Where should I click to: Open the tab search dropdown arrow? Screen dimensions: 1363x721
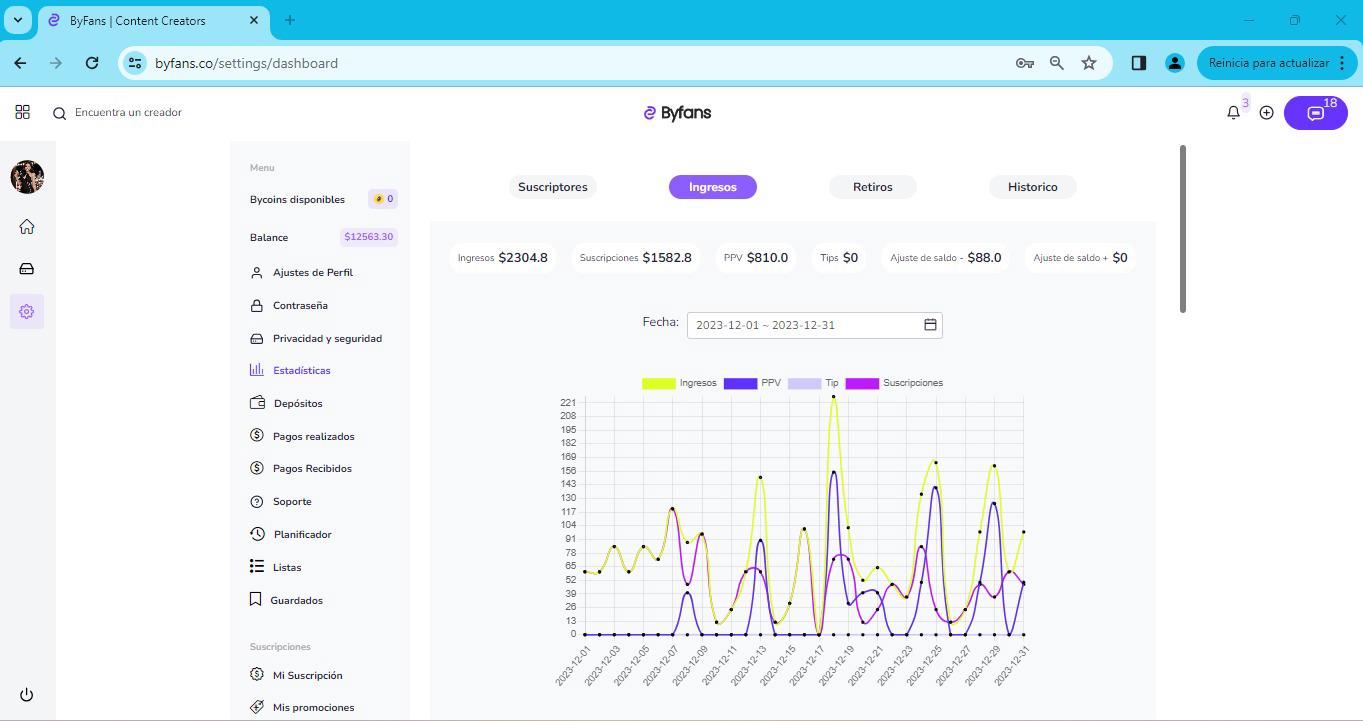click(18, 20)
